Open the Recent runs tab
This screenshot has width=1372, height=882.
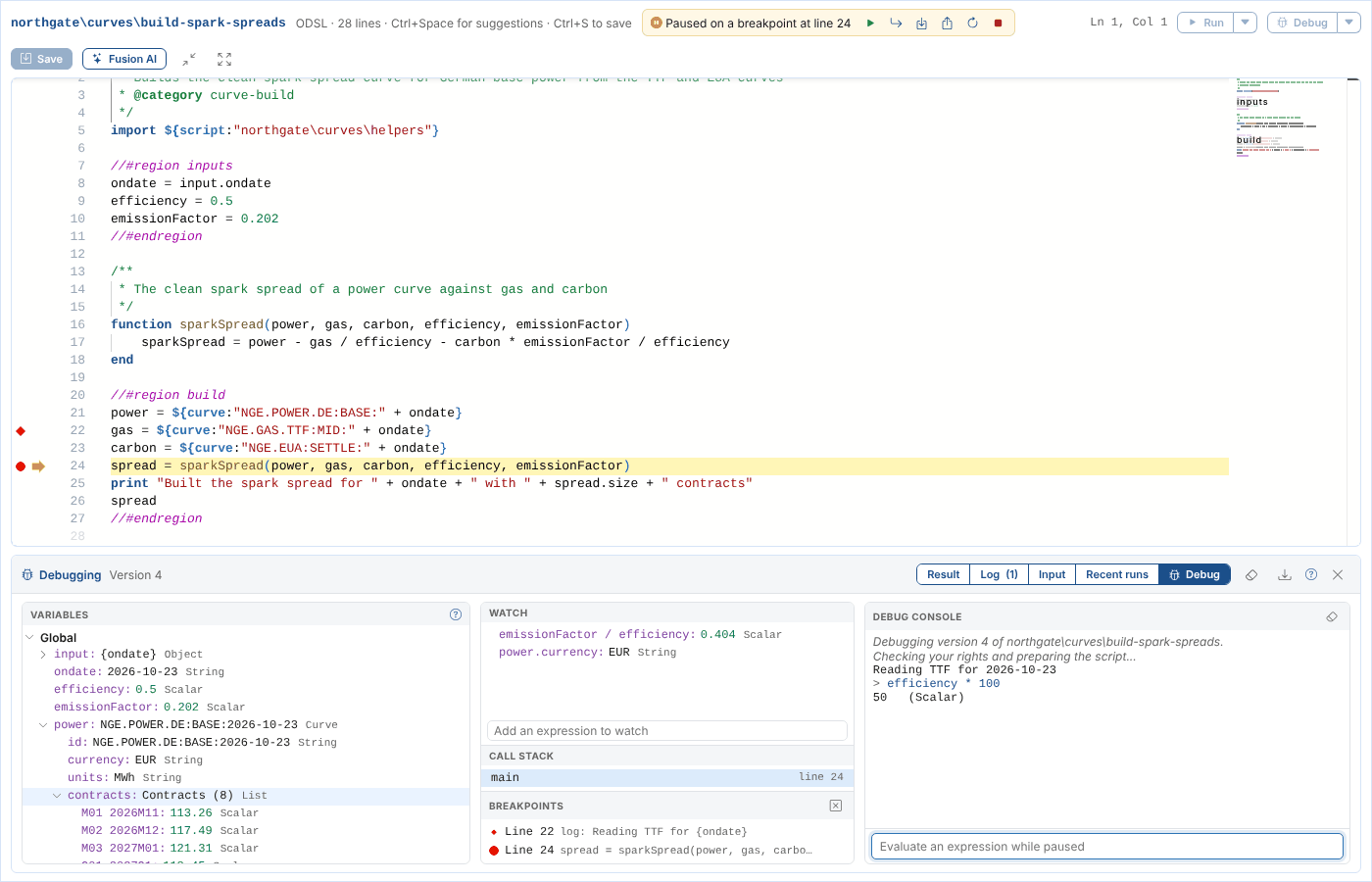pos(1116,575)
